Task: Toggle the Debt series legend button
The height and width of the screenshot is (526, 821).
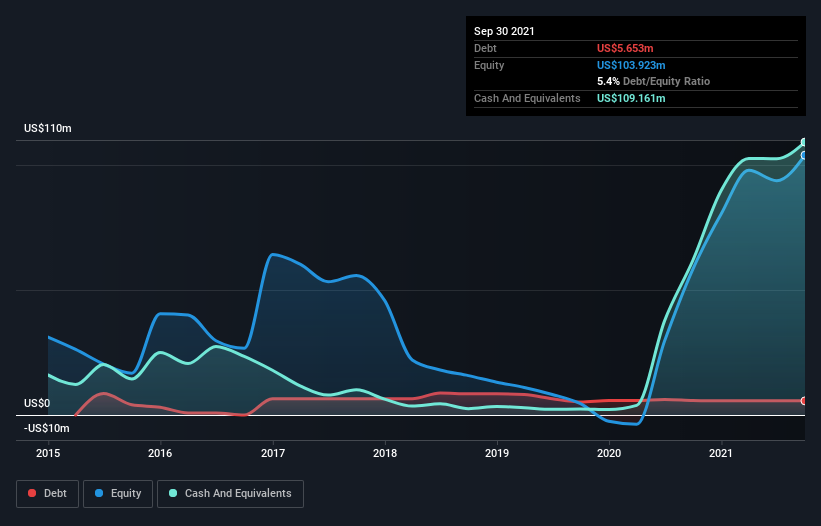Action: tap(48, 494)
